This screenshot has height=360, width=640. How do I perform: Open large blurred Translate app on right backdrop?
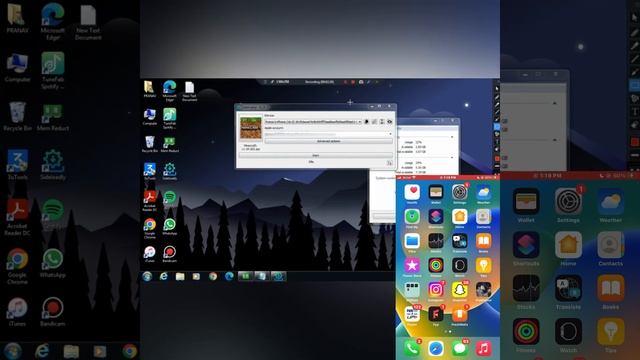point(568,288)
